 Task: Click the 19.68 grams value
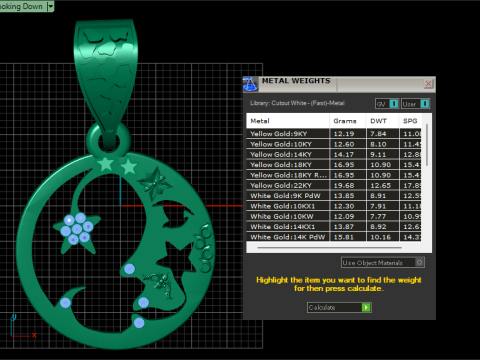(344, 185)
